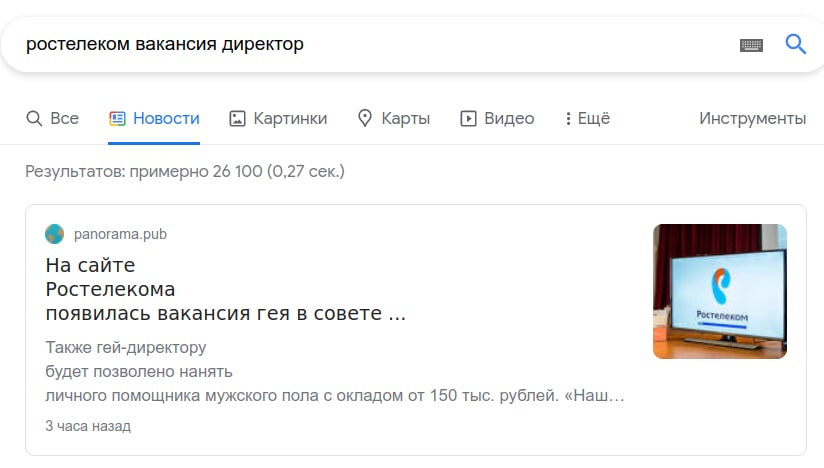This screenshot has height=468, width=824.
Task: Switch to the Карты tab
Action: tap(394, 118)
